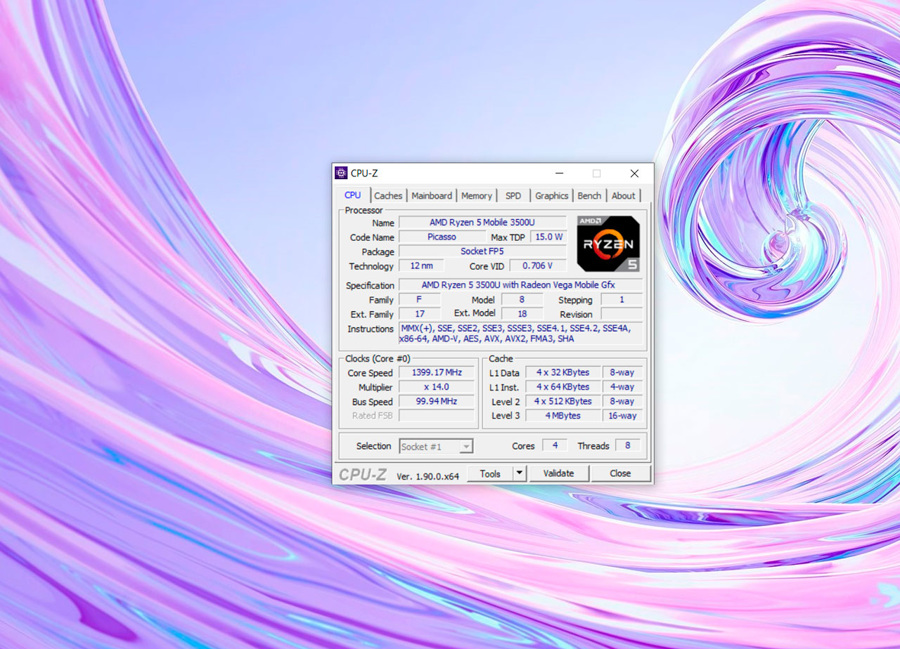The height and width of the screenshot is (649, 900).
Task: Click the Core Speed value 1399.17 MHz
Action: pyautogui.click(x=437, y=372)
